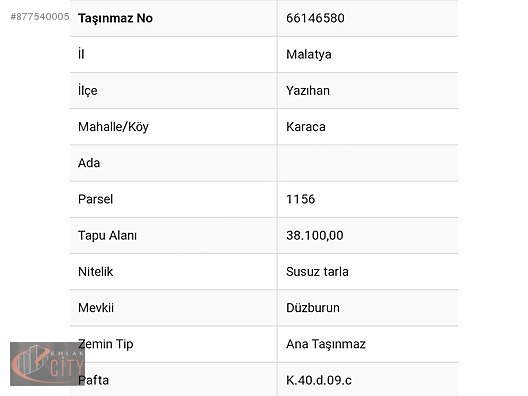This screenshot has height=396, width=528.
Task: Click the Pafta value K.40.d.09.c
Action: 319,381
